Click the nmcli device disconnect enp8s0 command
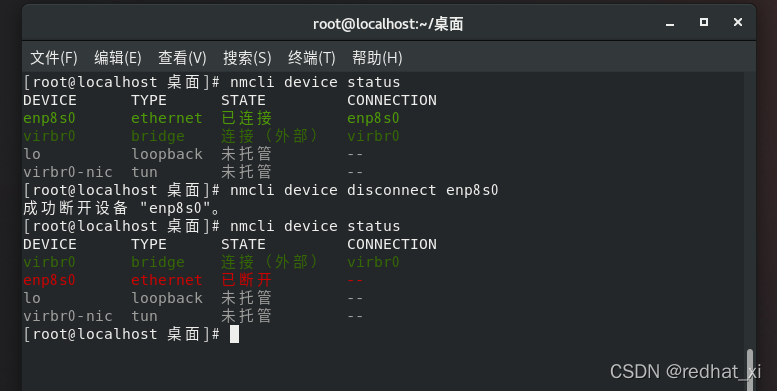Image resolution: width=777 pixels, height=391 pixels. [364, 190]
